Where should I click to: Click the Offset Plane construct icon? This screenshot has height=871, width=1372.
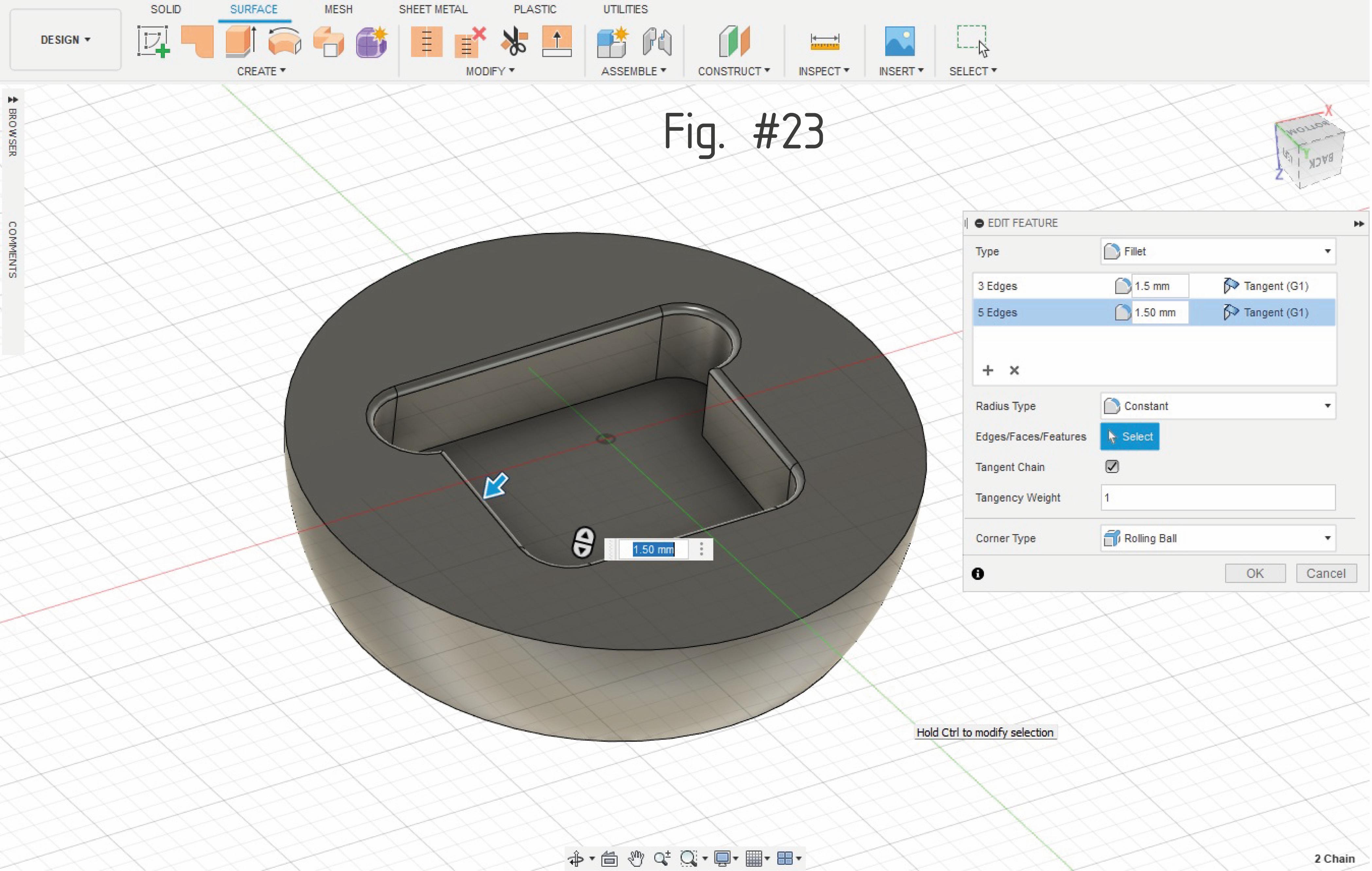(x=734, y=41)
